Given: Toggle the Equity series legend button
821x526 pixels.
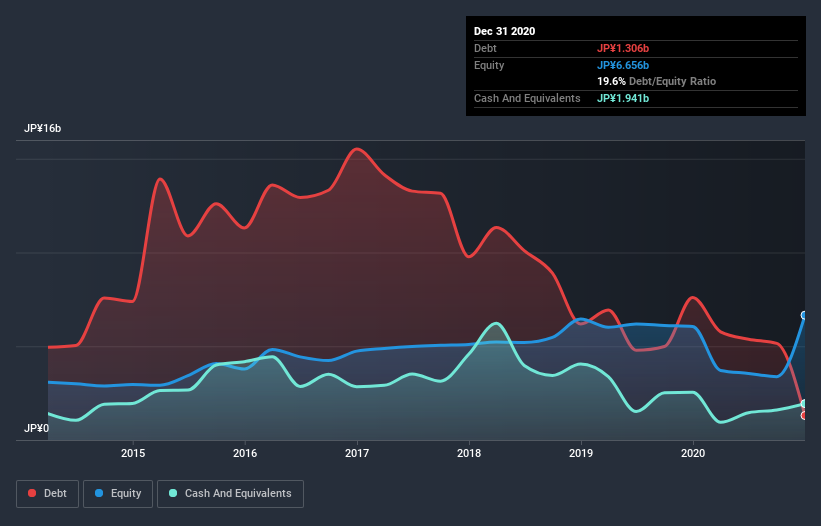Looking at the screenshot, I should [x=118, y=494].
